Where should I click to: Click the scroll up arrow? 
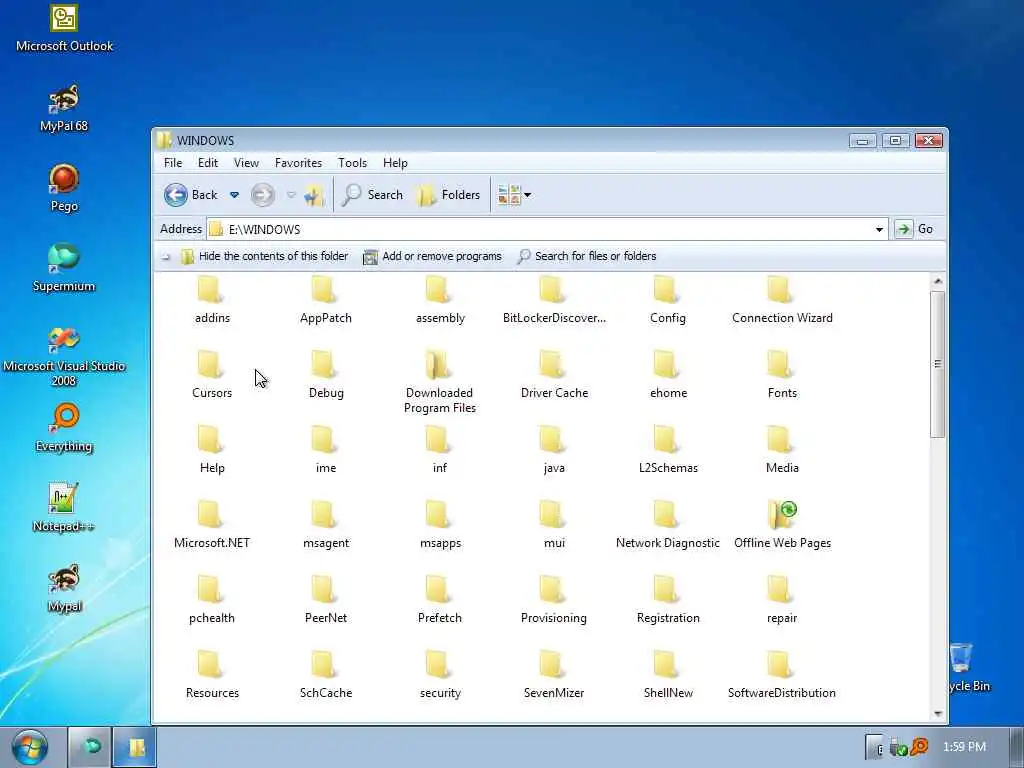(x=938, y=281)
